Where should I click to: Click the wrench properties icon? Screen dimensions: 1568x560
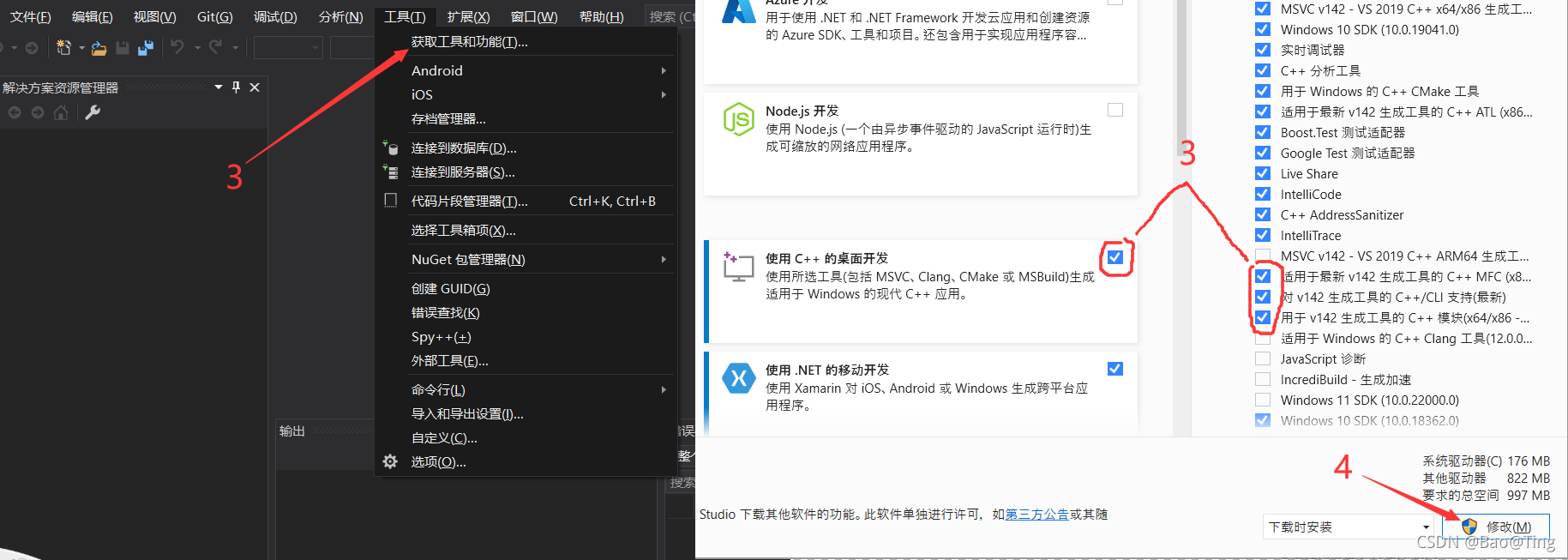(x=93, y=112)
